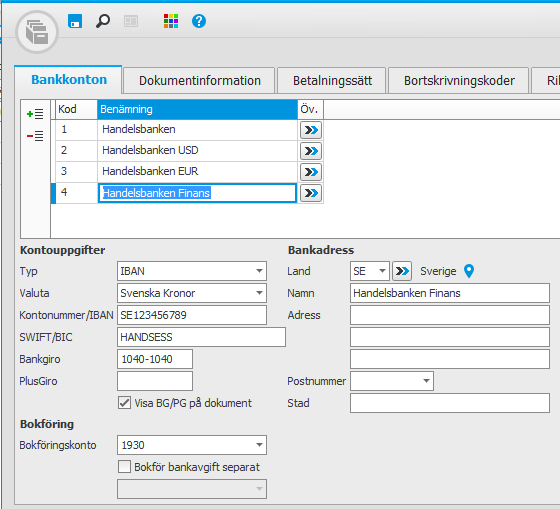560x509 pixels.
Task: Open the colorful grid icon in toolbar
Action: pyautogui.click(x=171, y=21)
